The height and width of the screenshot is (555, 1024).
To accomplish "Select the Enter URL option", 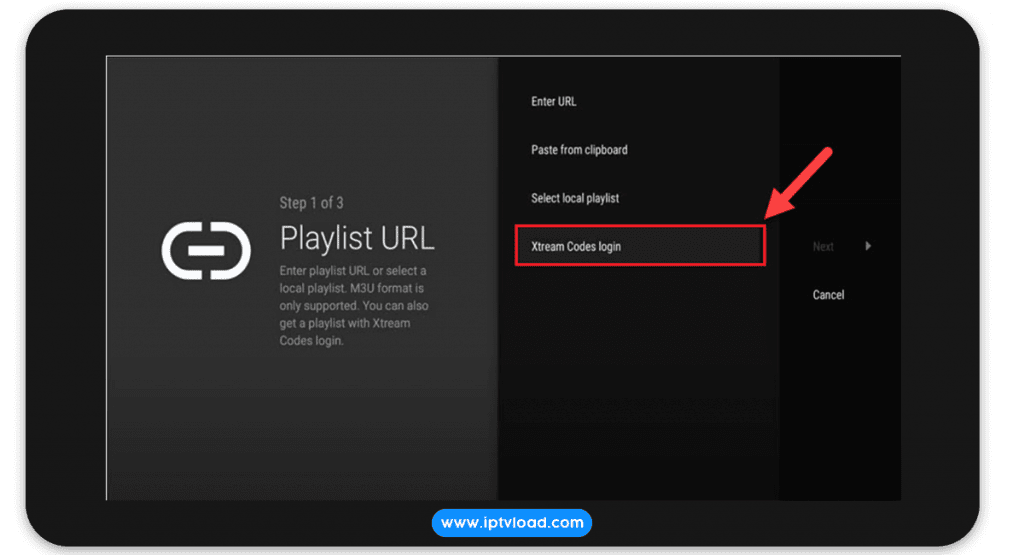I will pyautogui.click(x=553, y=101).
